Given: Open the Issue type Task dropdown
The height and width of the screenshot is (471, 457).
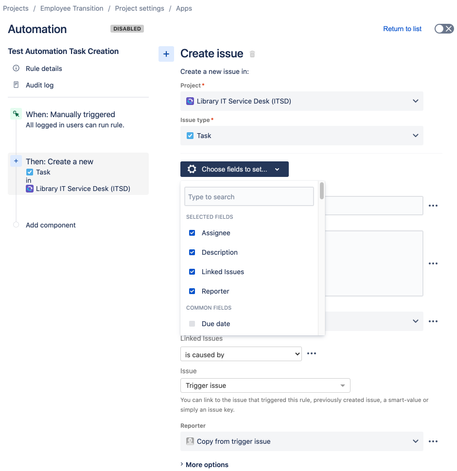Looking at the screenshot, I should coord(302,135).
